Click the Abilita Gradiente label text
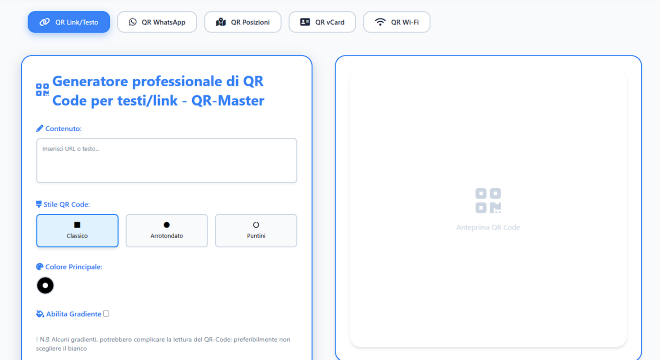The width and height of the screenshot is (660, 360). tap(74, 314)
